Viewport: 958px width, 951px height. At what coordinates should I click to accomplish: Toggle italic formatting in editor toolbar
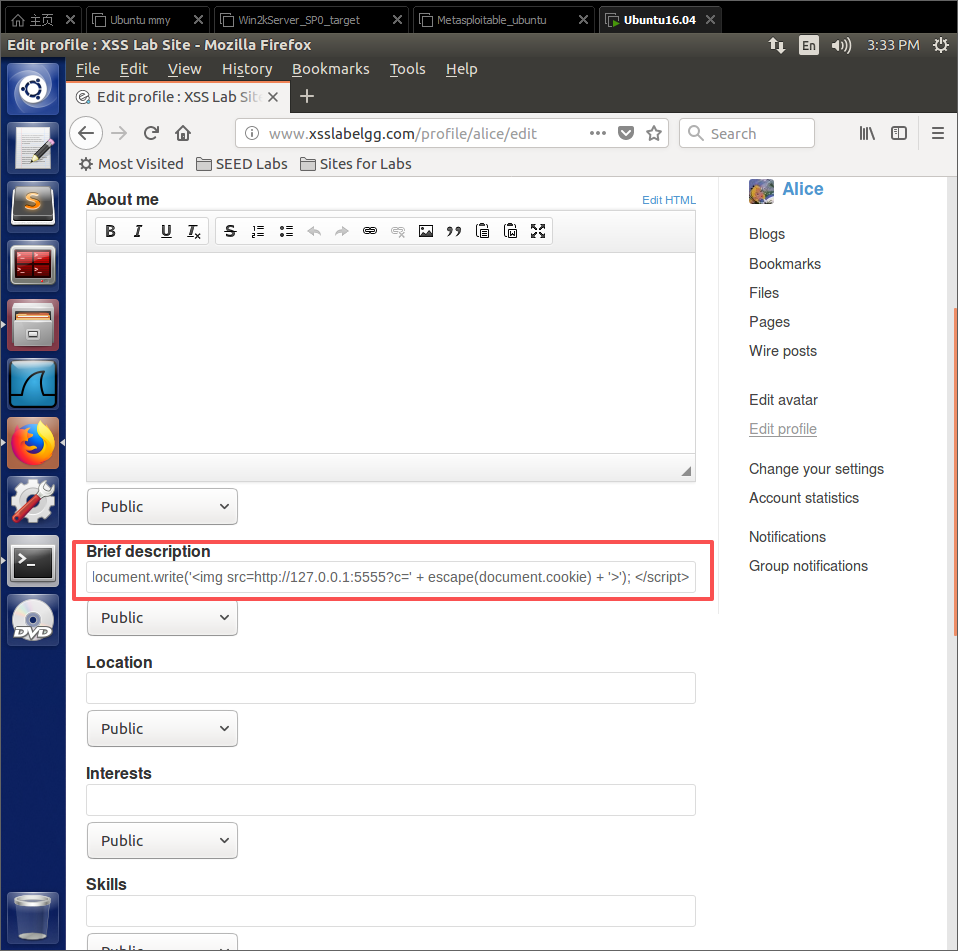[x=138, y=231]
